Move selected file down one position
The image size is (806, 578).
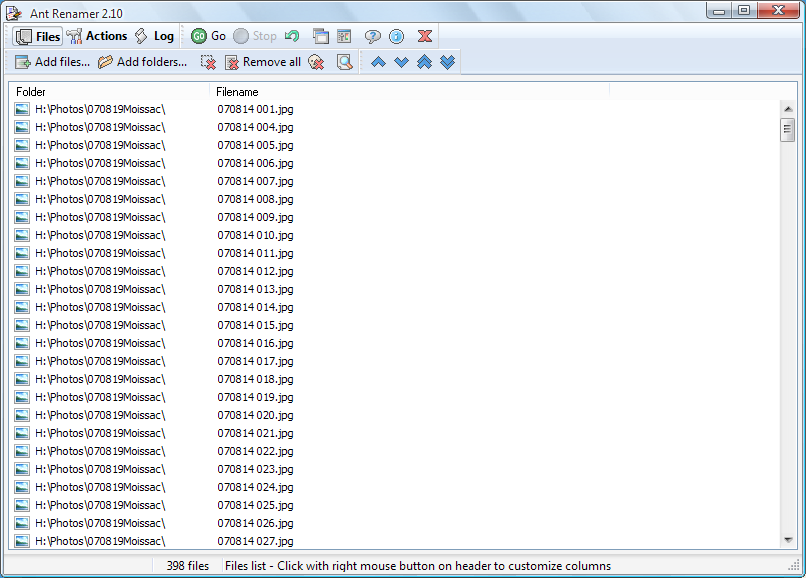tap(401, 62)
